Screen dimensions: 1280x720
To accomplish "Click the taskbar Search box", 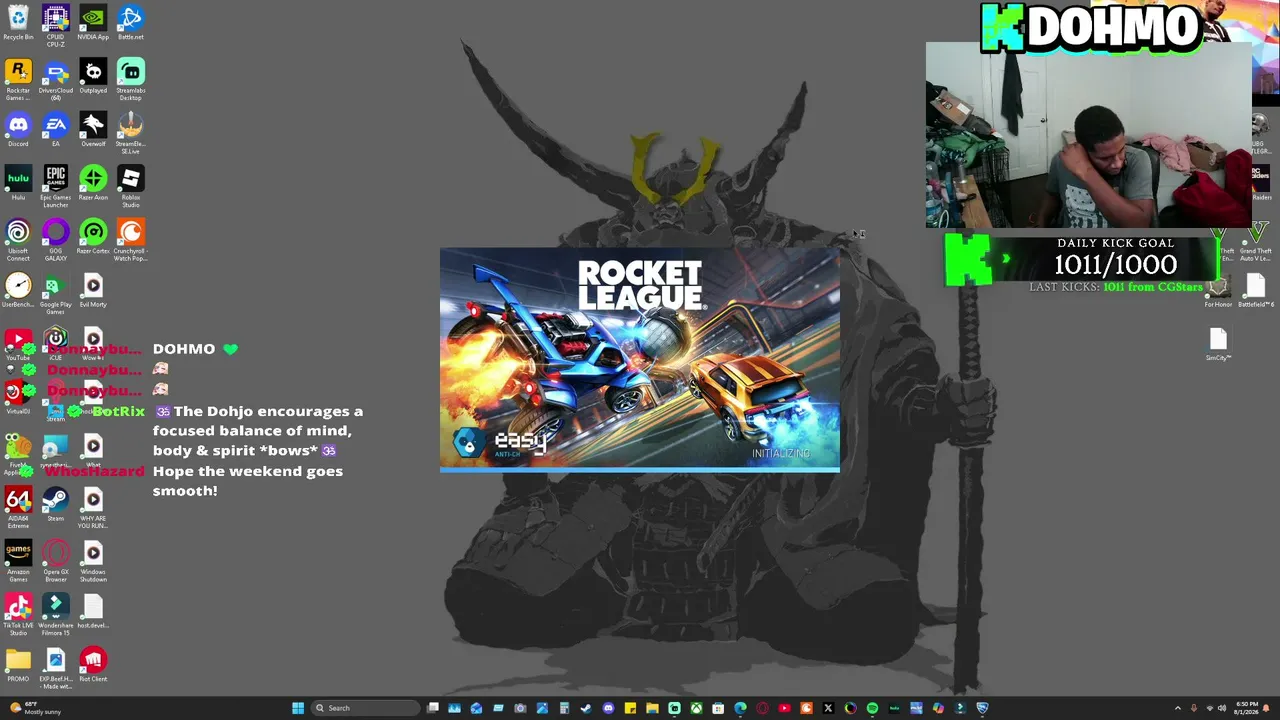I will pos(366,708).
